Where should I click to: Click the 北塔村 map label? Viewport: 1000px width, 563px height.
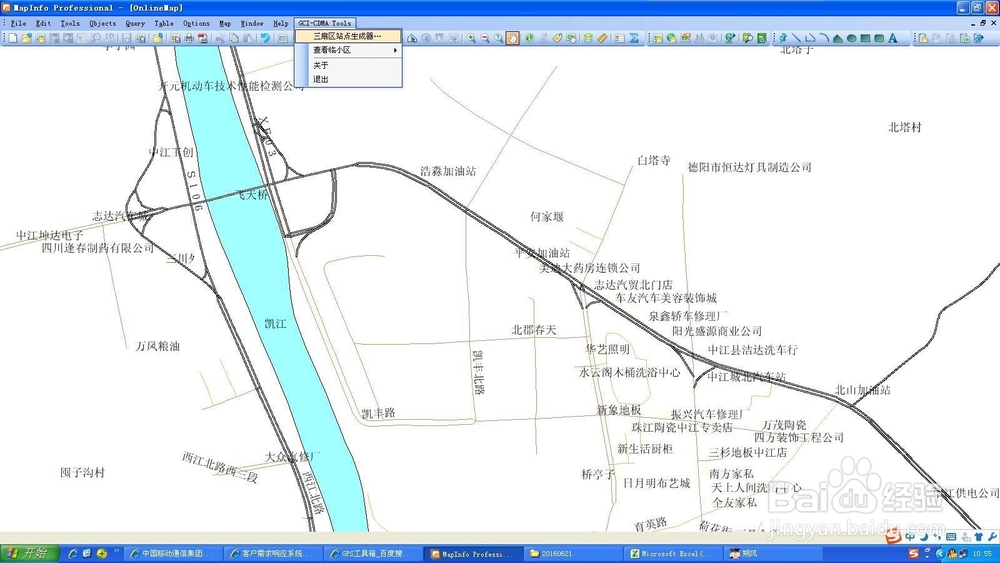pos(905,127)
